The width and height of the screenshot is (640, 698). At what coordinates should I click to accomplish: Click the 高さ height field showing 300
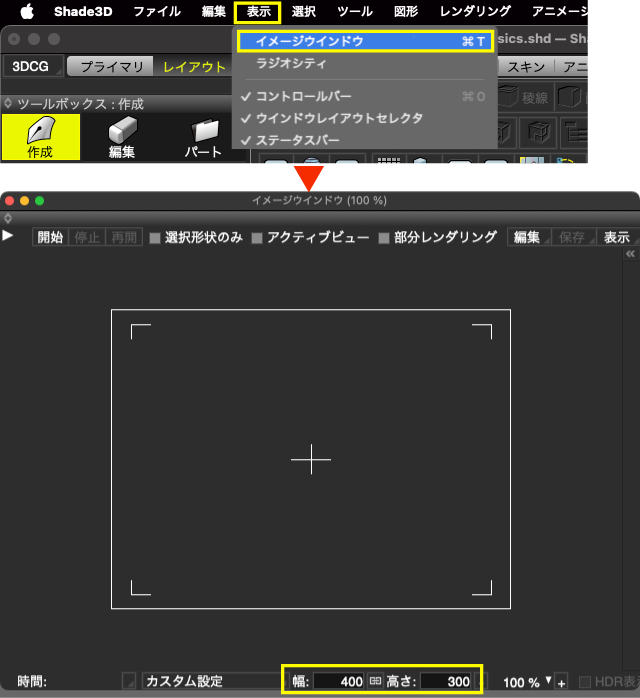pyautogui.click(x=446, y=681)
